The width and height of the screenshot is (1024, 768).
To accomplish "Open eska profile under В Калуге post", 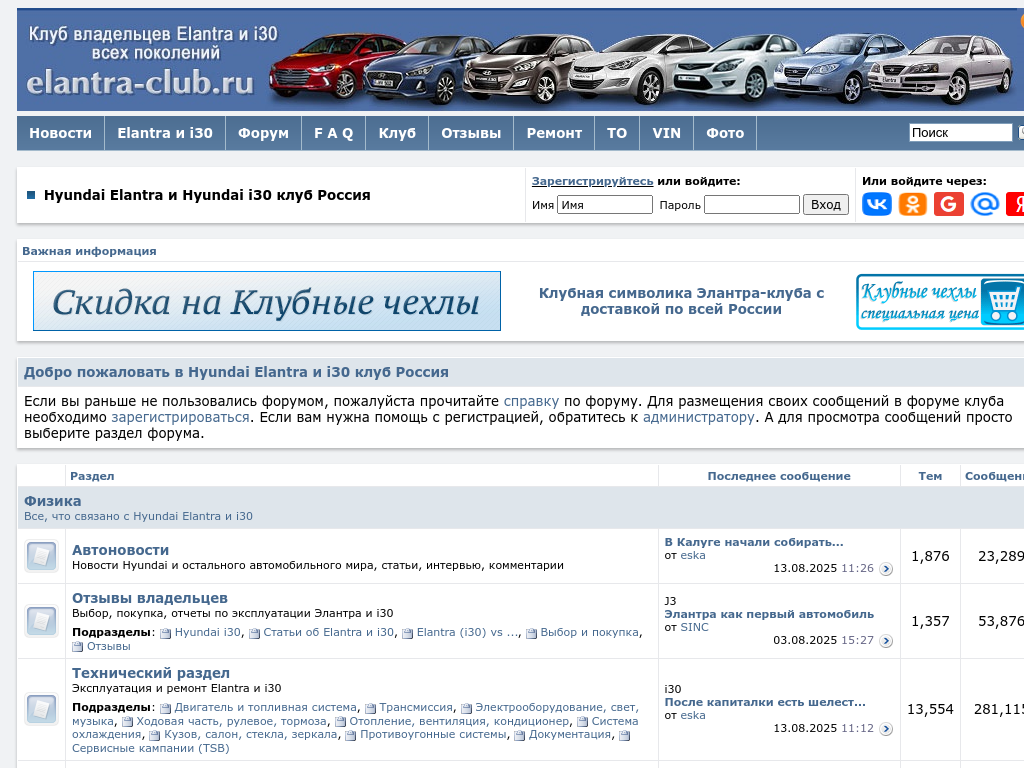I will pyautogui.click(x=693, y=555).
